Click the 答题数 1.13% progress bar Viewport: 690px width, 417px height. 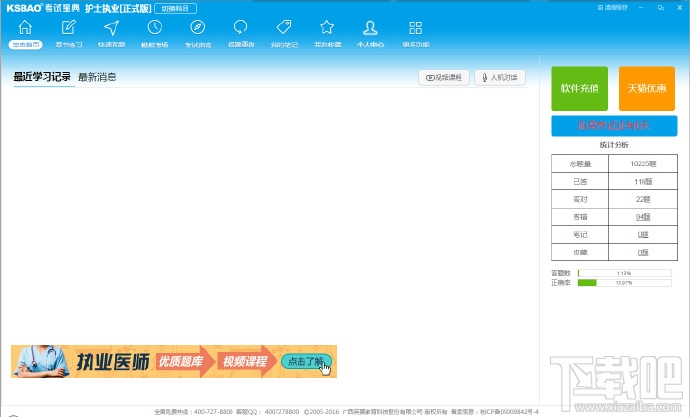click(624, 273)
